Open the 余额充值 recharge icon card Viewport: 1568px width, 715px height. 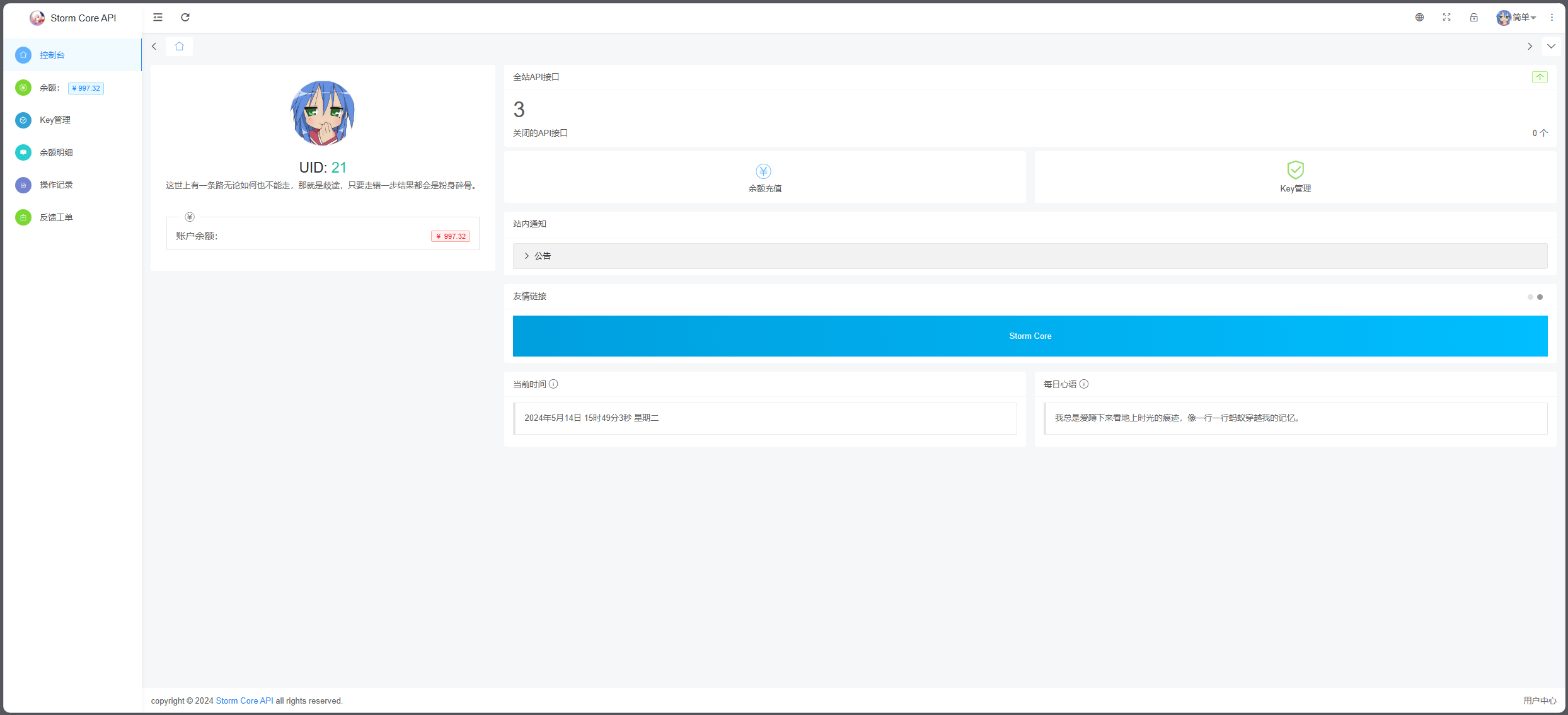(x=763, y=177)
